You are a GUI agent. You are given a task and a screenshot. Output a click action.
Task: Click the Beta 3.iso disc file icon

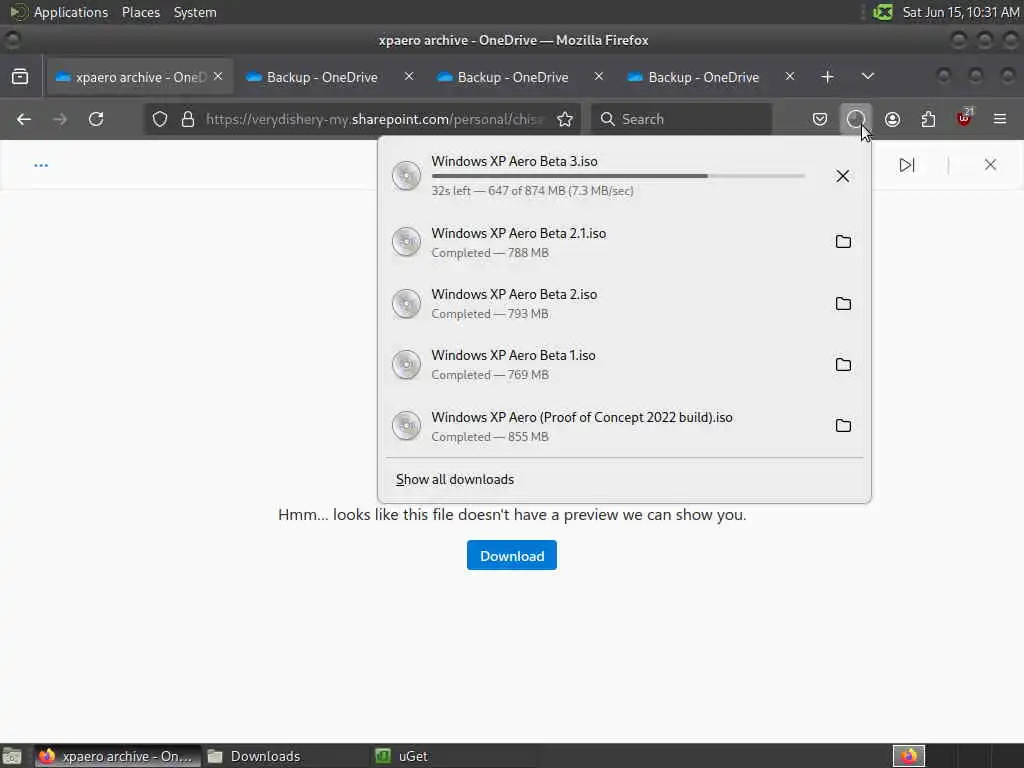click(x=406, y=176)
